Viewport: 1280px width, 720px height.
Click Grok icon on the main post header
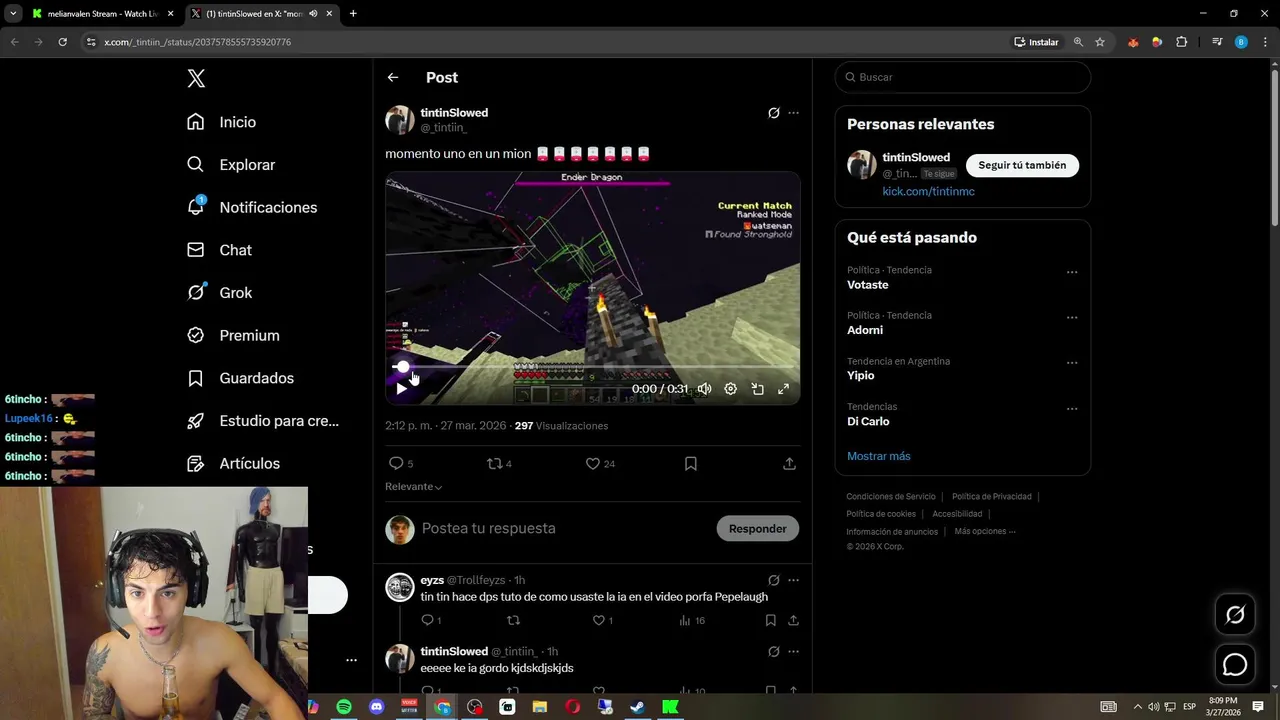[x=773, y=113]
